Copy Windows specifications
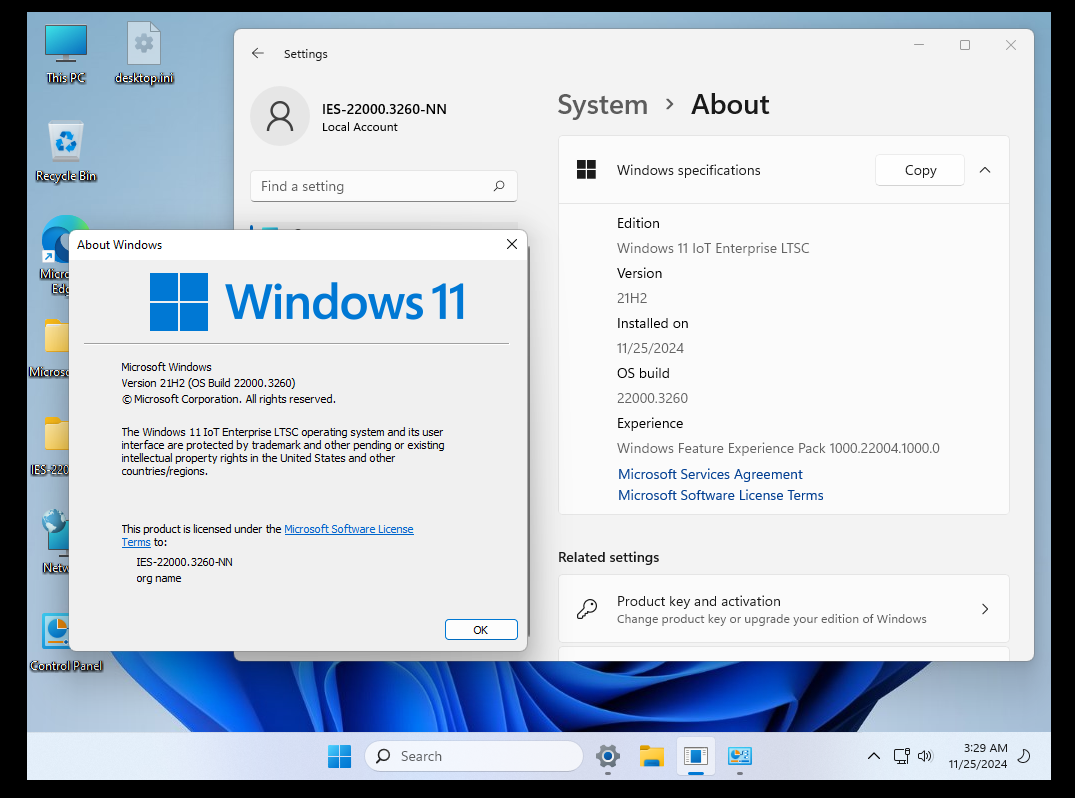This screenshot has width=1075, height=798. coord(919,170)
